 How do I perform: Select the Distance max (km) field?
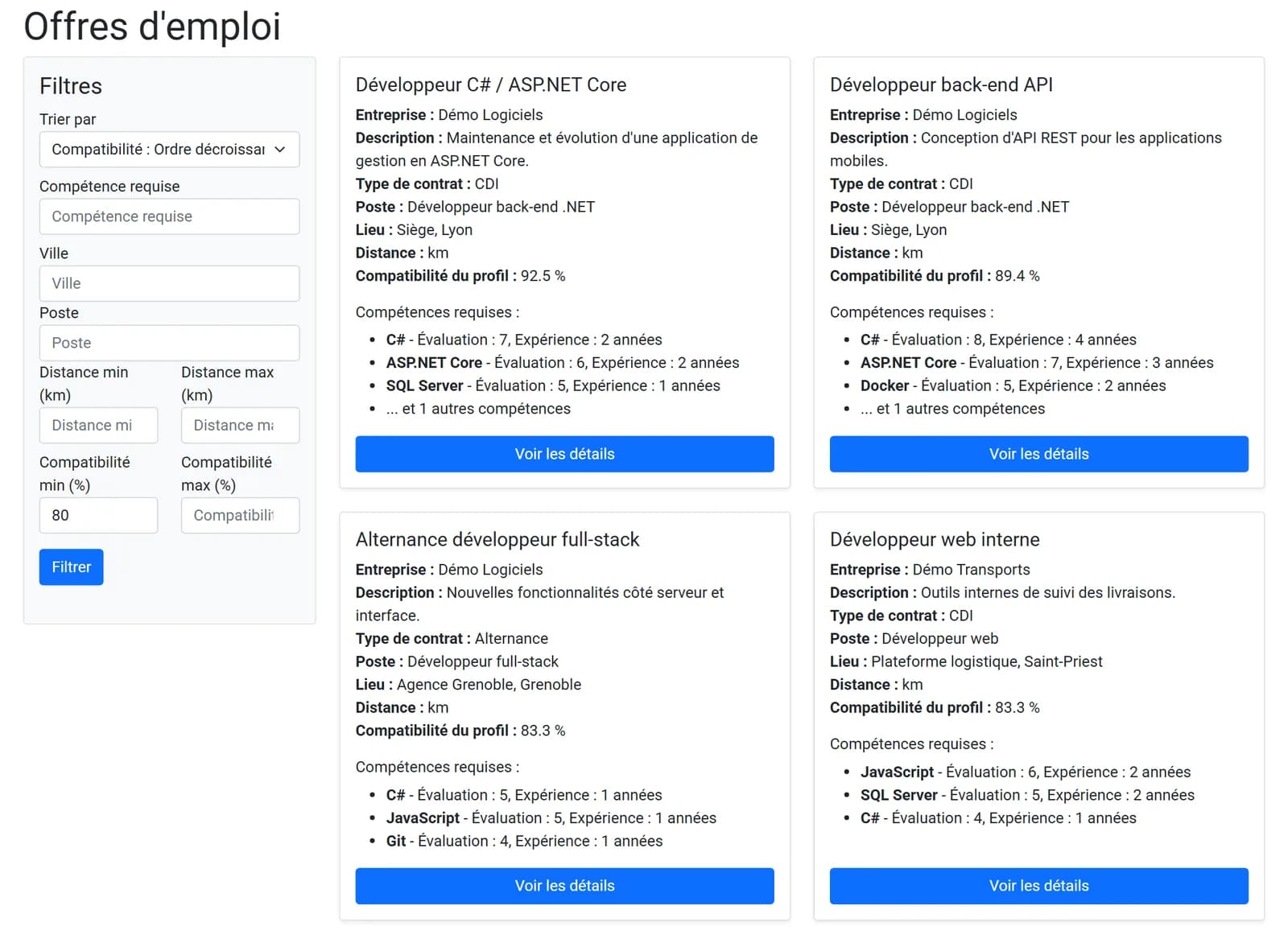pos(240,425)
